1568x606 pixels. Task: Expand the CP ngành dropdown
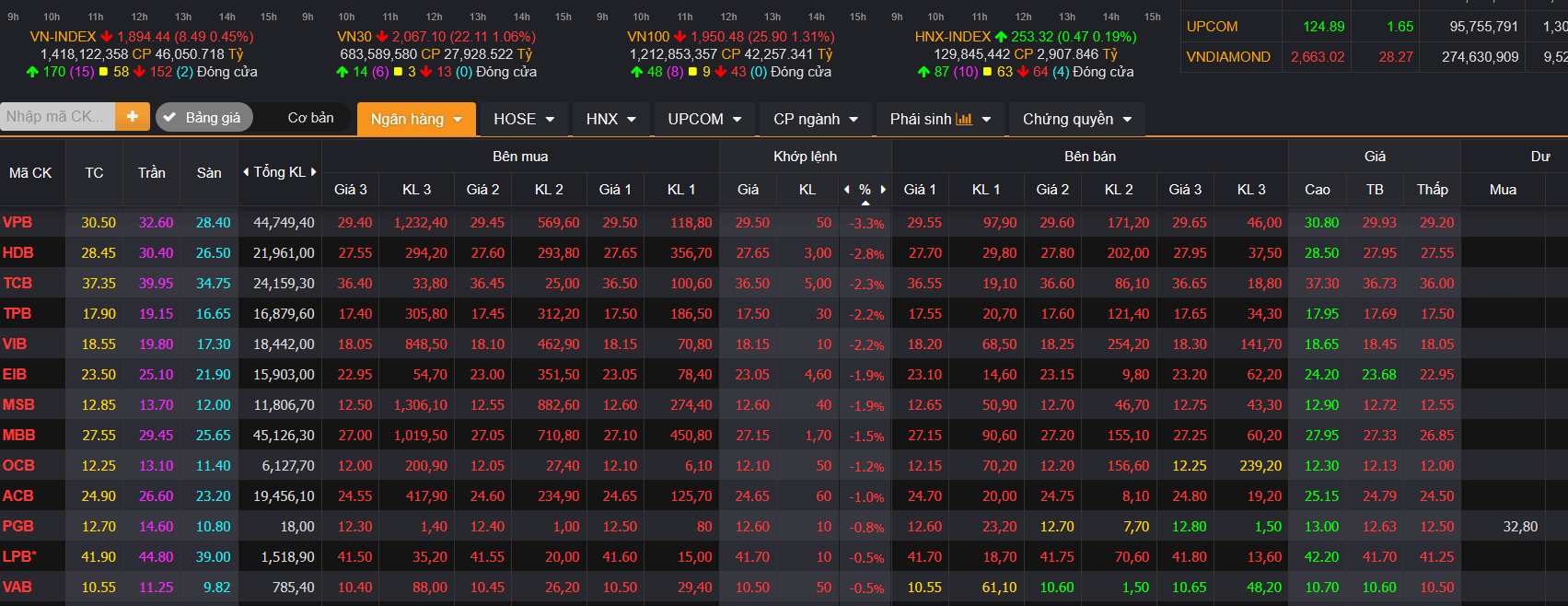816,119
